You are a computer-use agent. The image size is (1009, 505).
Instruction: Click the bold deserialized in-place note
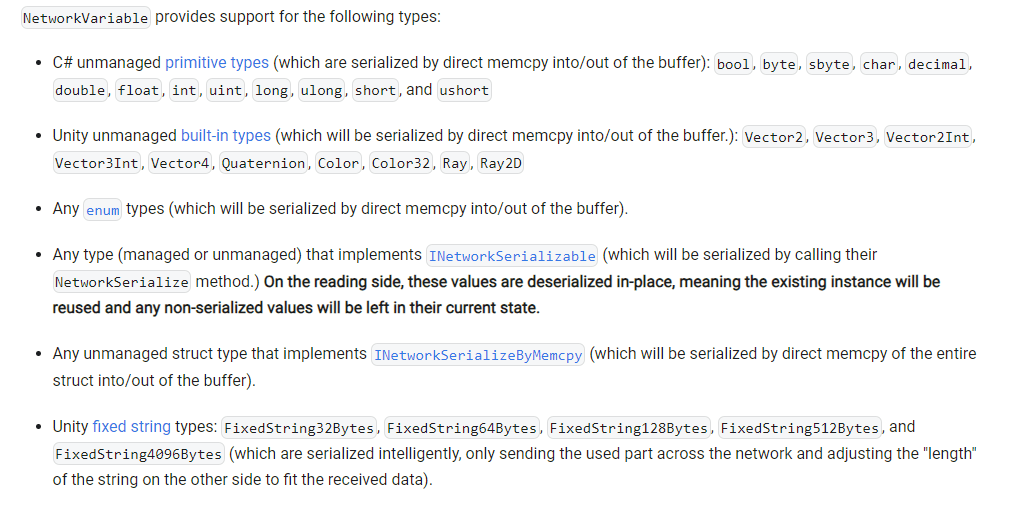pos(496,295)
